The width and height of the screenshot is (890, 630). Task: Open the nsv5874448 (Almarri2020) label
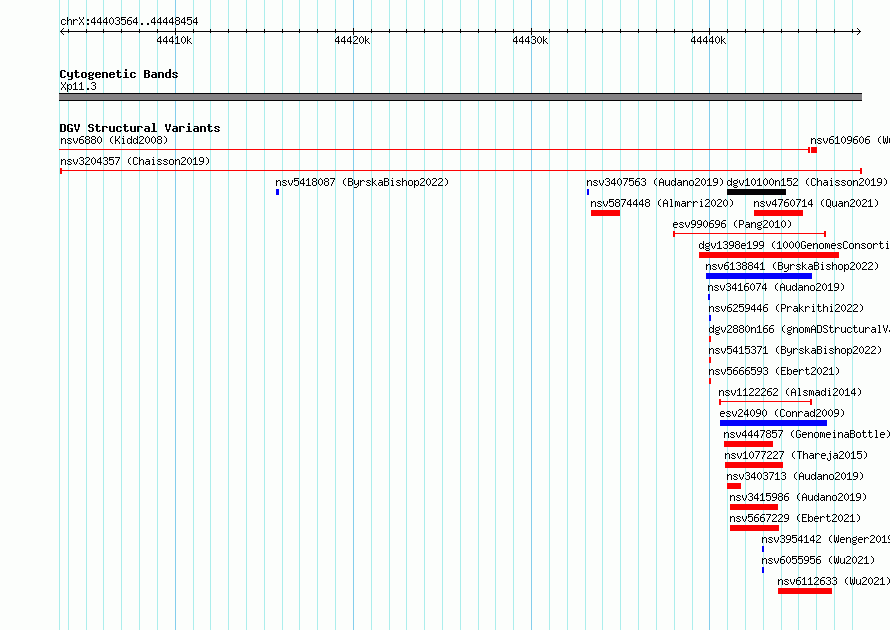pos(662,203)
